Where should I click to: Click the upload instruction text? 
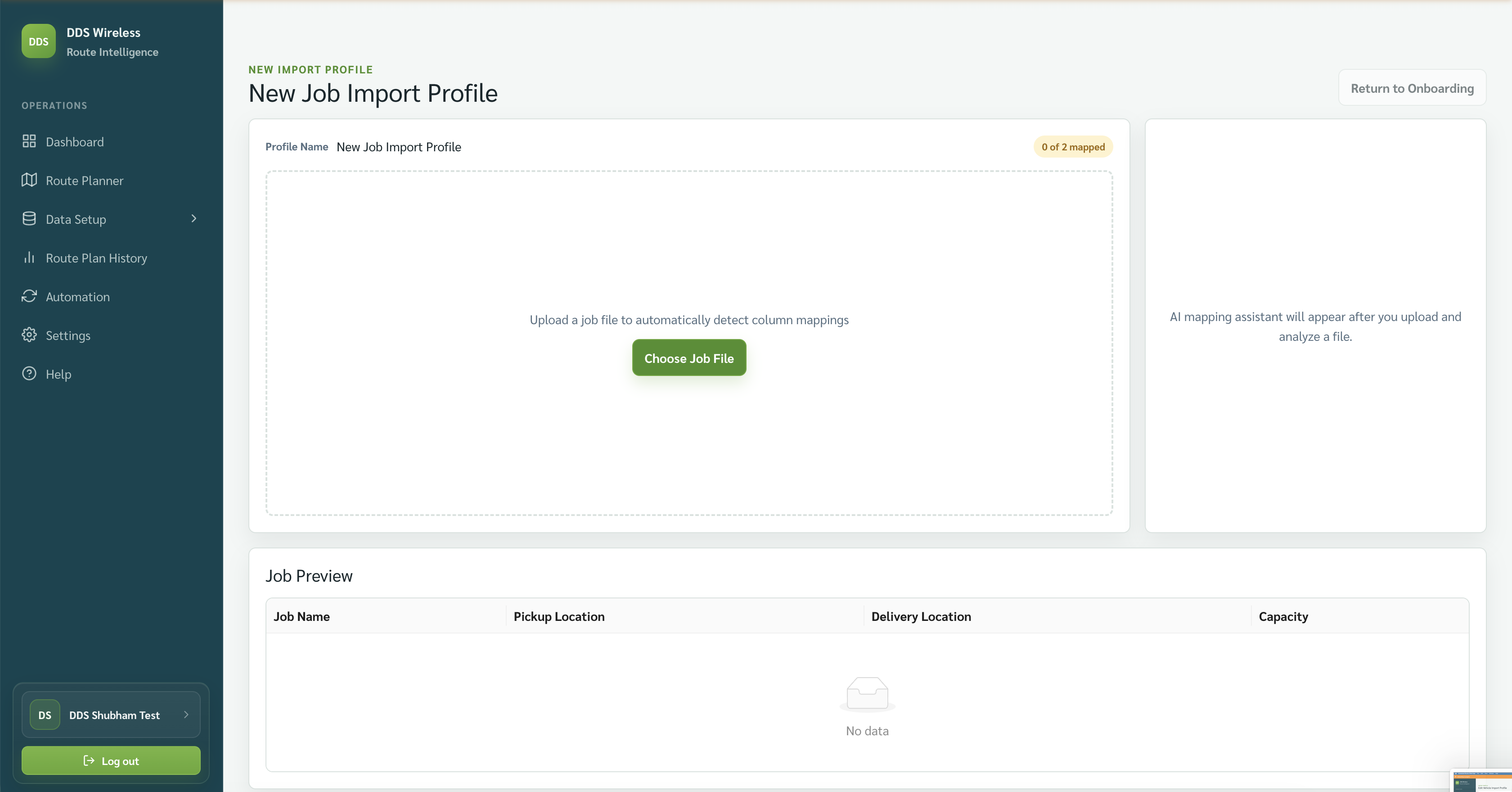tap(689, 319)
